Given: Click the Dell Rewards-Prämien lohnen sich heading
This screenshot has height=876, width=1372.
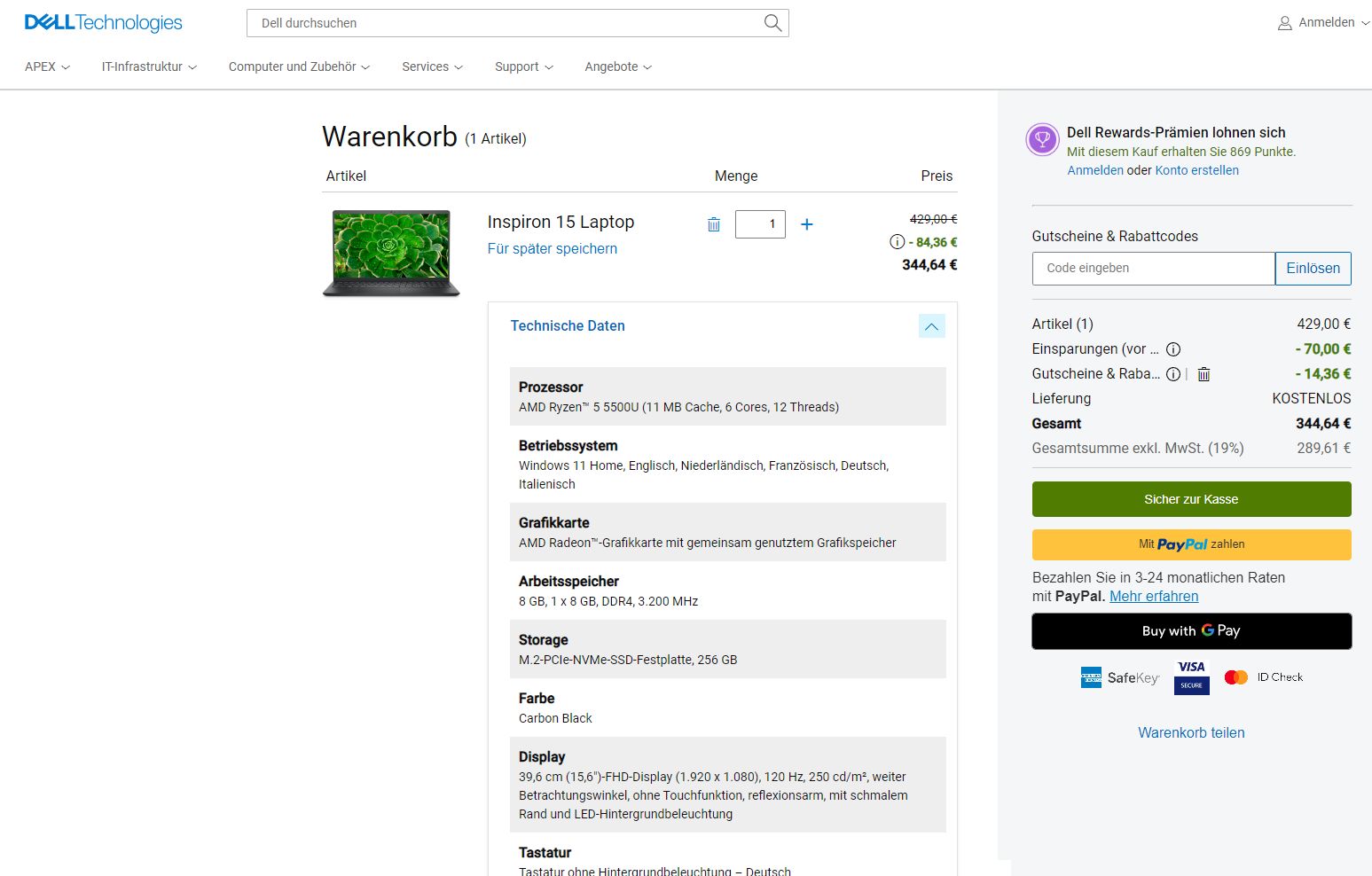Looking at the screenshot, I should [1176, 133].
